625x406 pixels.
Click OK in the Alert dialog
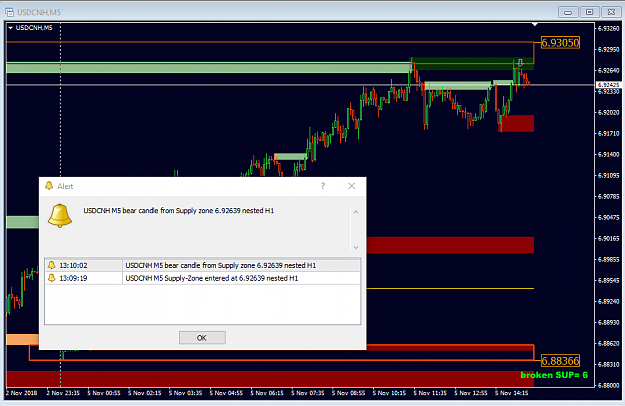tap(202, 338)
